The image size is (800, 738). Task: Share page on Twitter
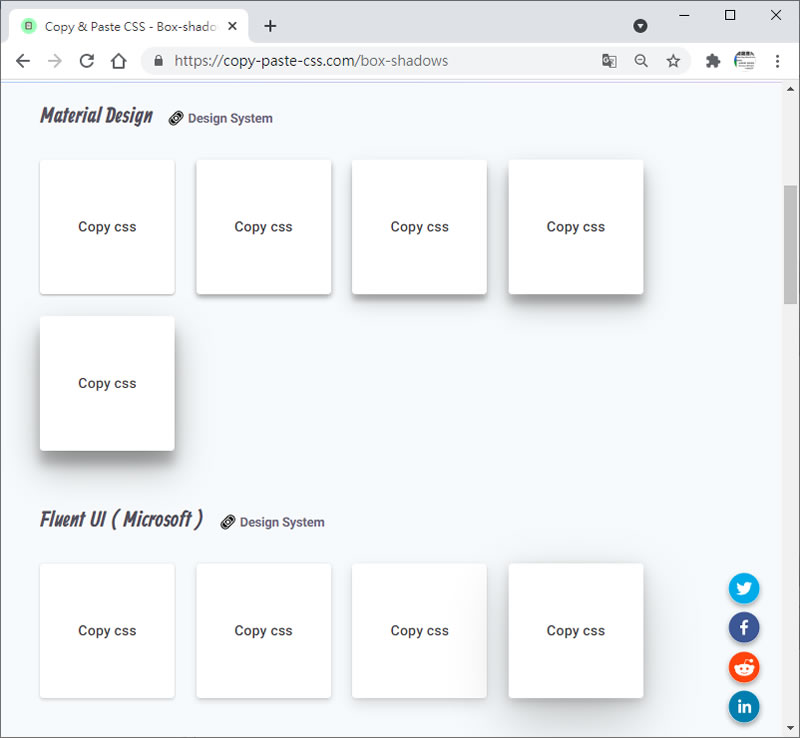point(744,588)
